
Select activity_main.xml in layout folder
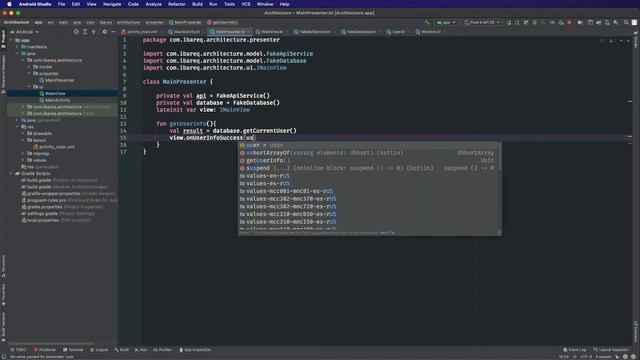pyautogui.click(x=57, y=147)
